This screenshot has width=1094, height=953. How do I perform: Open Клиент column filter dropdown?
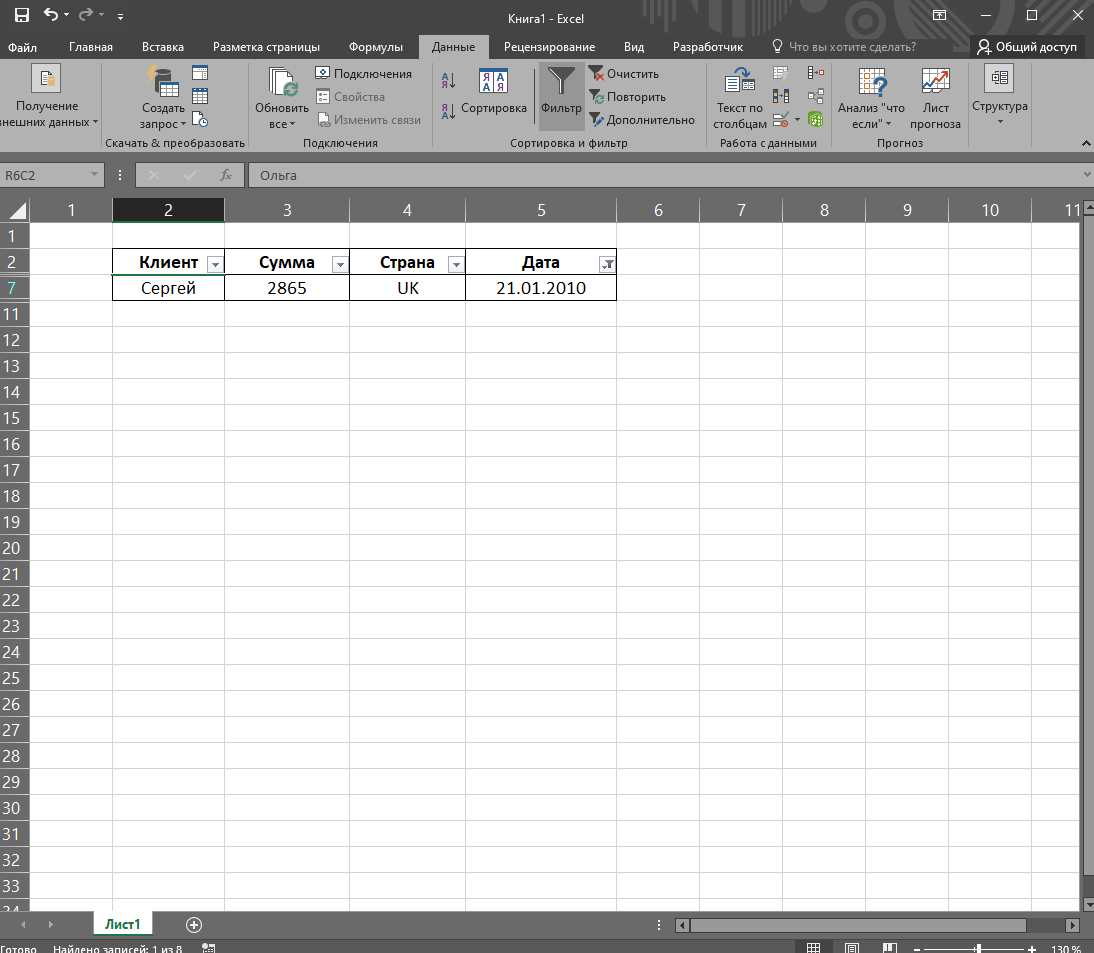(214, 264)
